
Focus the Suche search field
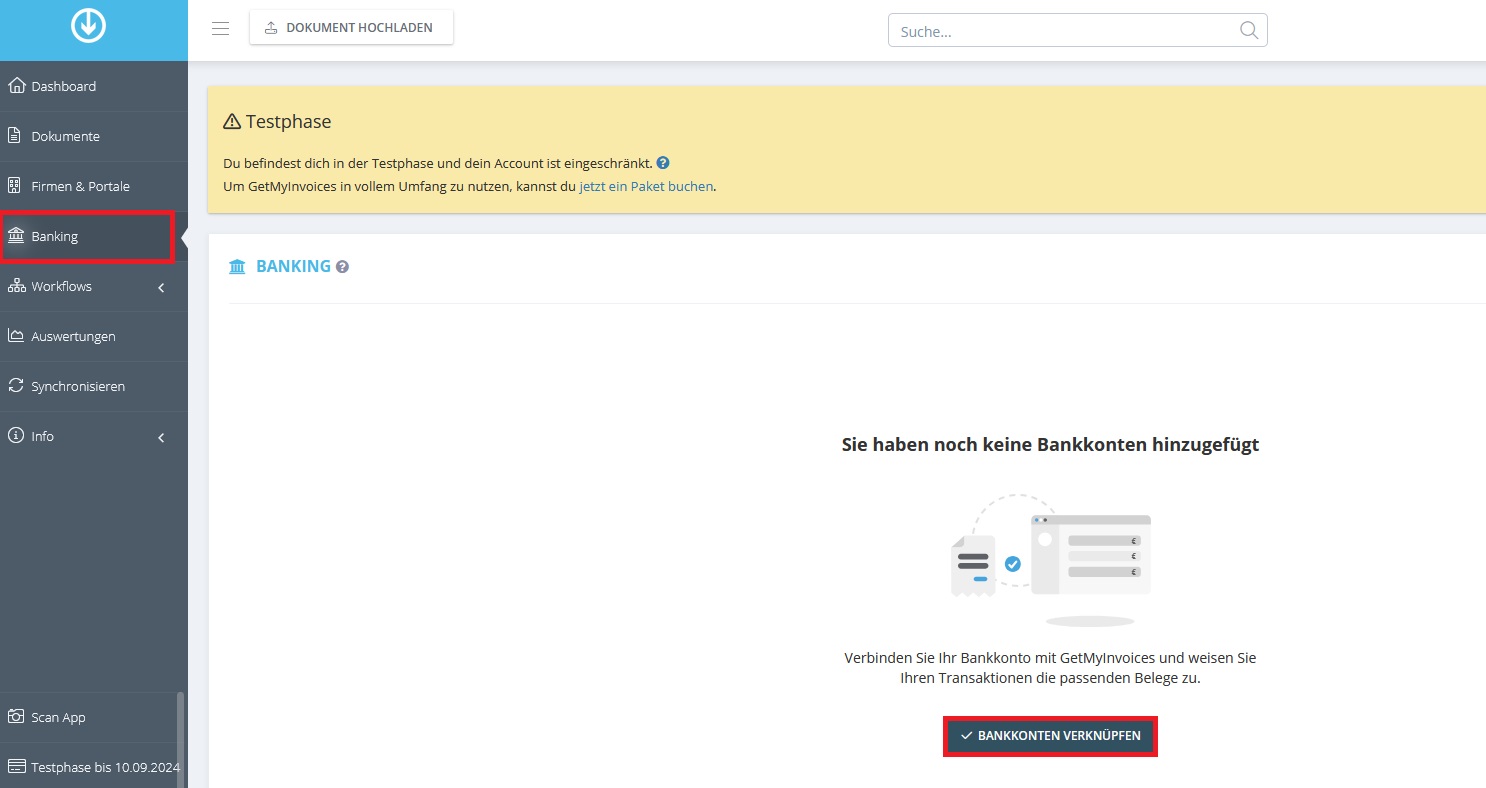tap(1077, 30)
